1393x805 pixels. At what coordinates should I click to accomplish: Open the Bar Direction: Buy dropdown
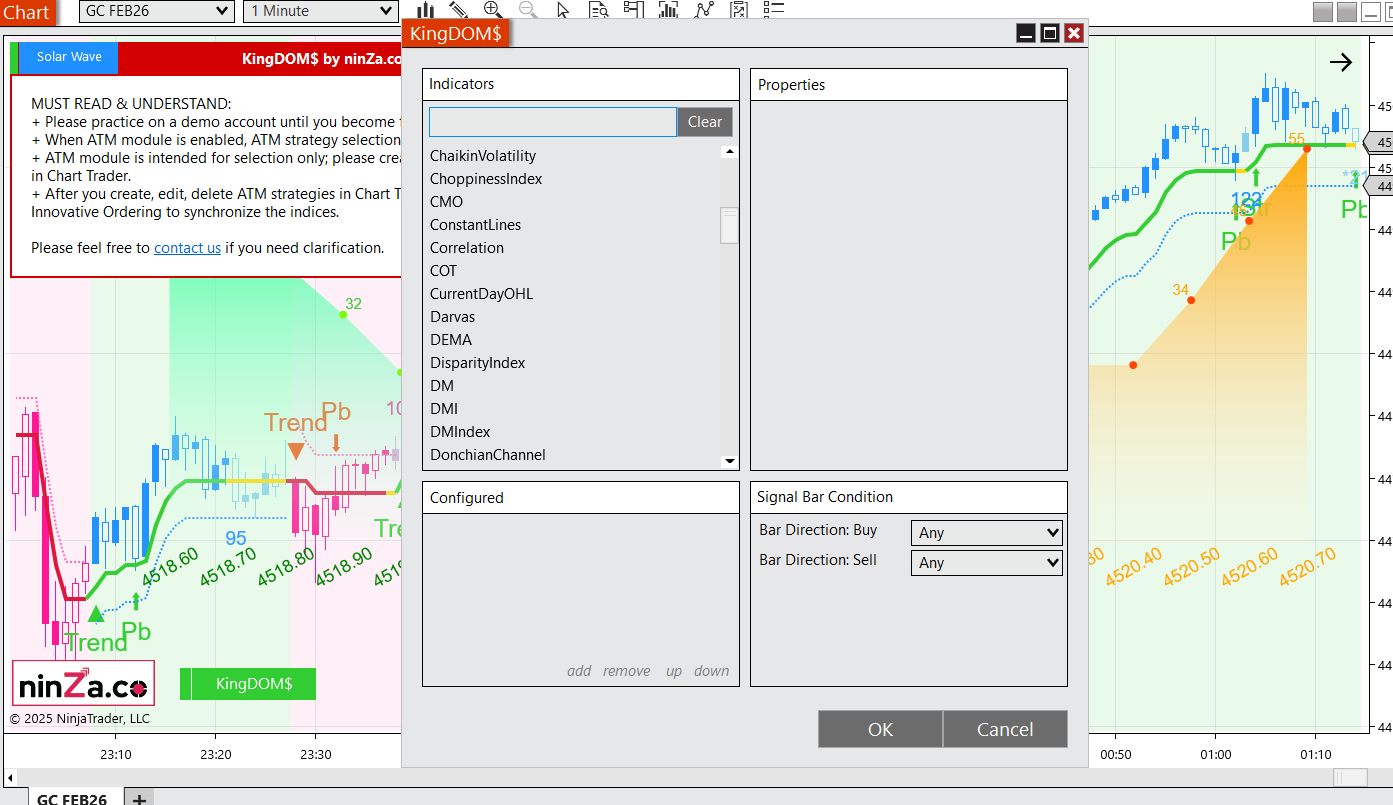tap(986, 533)
